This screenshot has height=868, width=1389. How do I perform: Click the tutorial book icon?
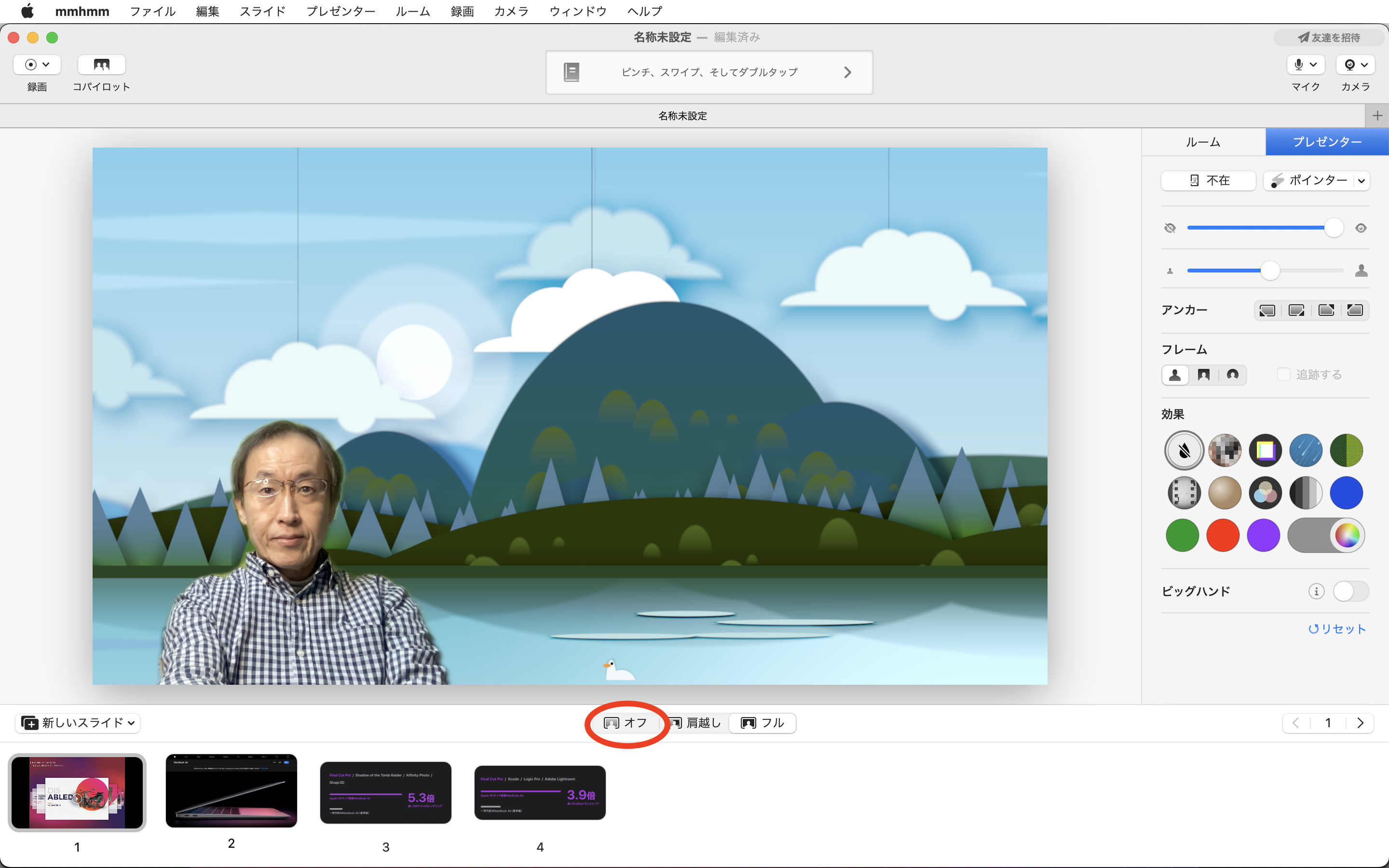point(571,72)
